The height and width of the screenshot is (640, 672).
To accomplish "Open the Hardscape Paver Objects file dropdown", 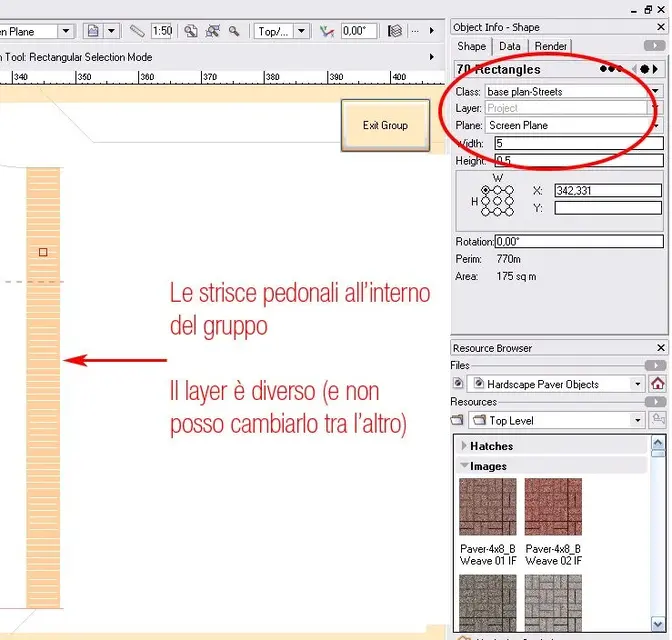I will (555, 384).
